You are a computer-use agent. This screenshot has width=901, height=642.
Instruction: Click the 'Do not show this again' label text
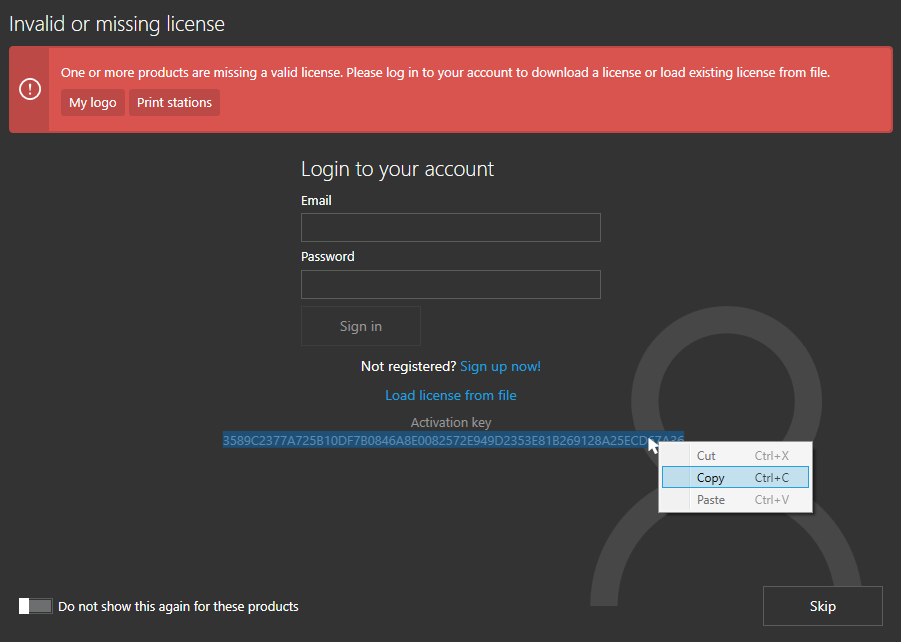(178, 606)
